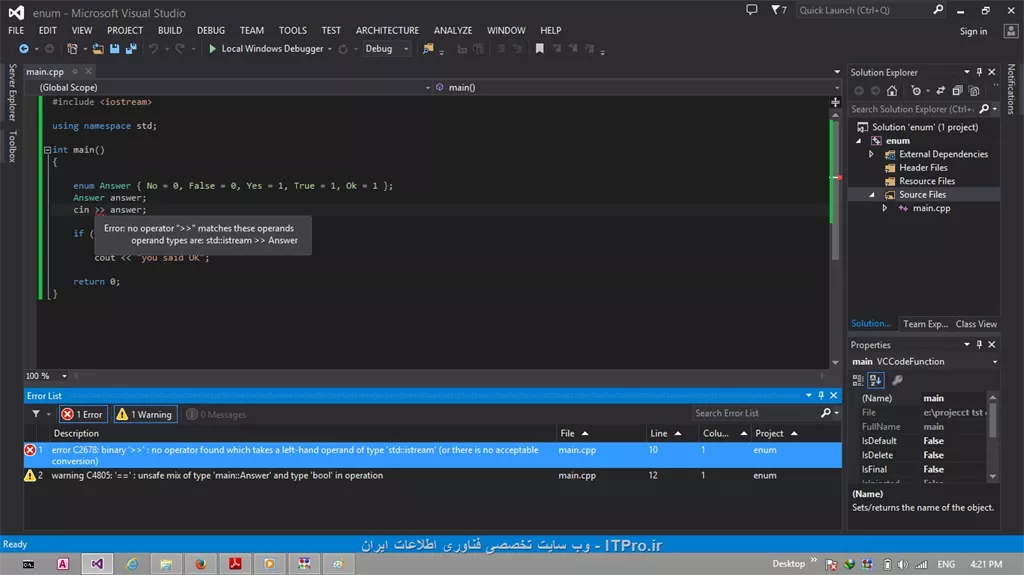Click the Error List filter funnel icon

click(x=36, y=414)
